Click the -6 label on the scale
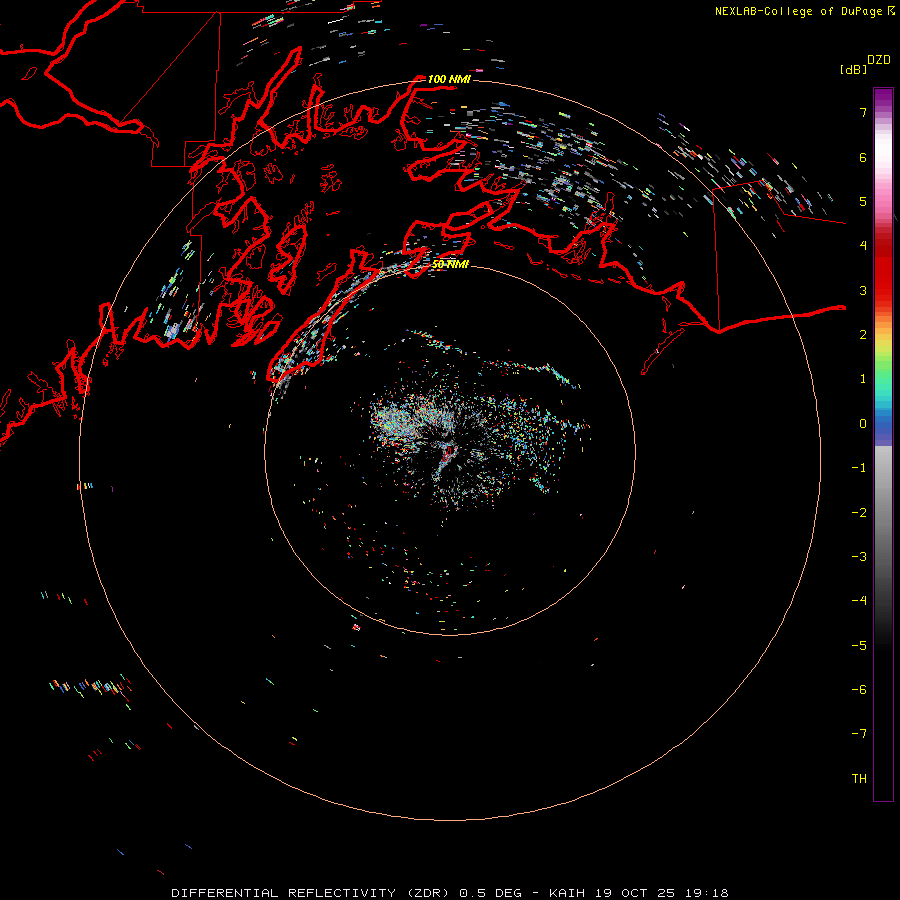This screenshot has height=900, width=900. point(859,690)
